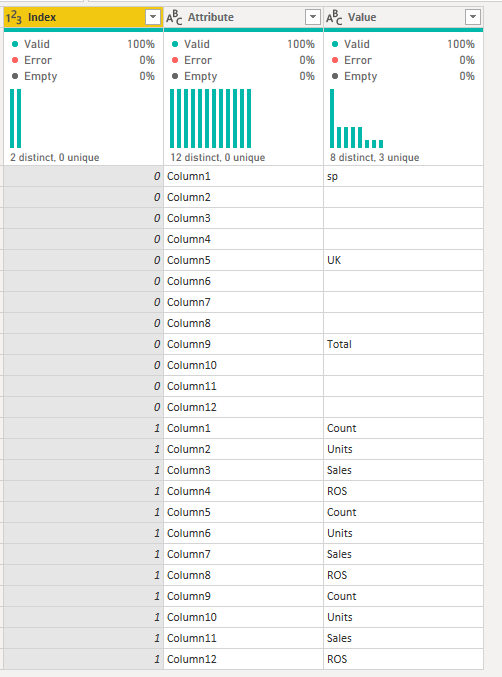502x677 pixels.
Task: Select Count value in the Column9 row
Action: point(404,596)
